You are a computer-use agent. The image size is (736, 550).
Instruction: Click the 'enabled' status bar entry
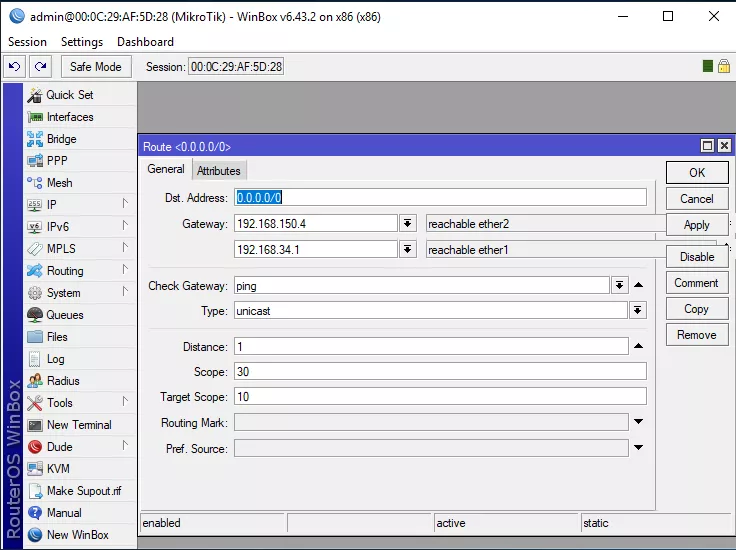161,523
